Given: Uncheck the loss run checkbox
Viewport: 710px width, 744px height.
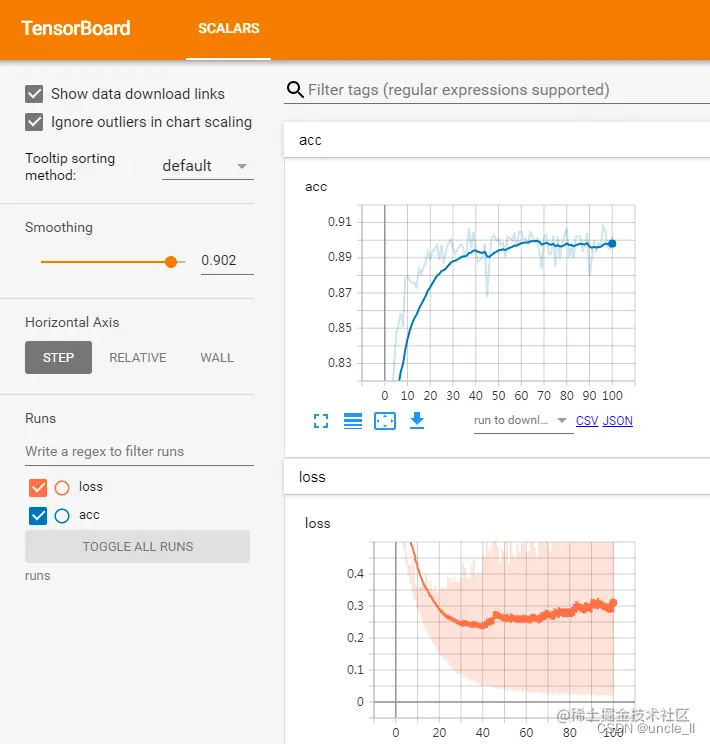Looking at the screenshot, I should click(38, 487).
